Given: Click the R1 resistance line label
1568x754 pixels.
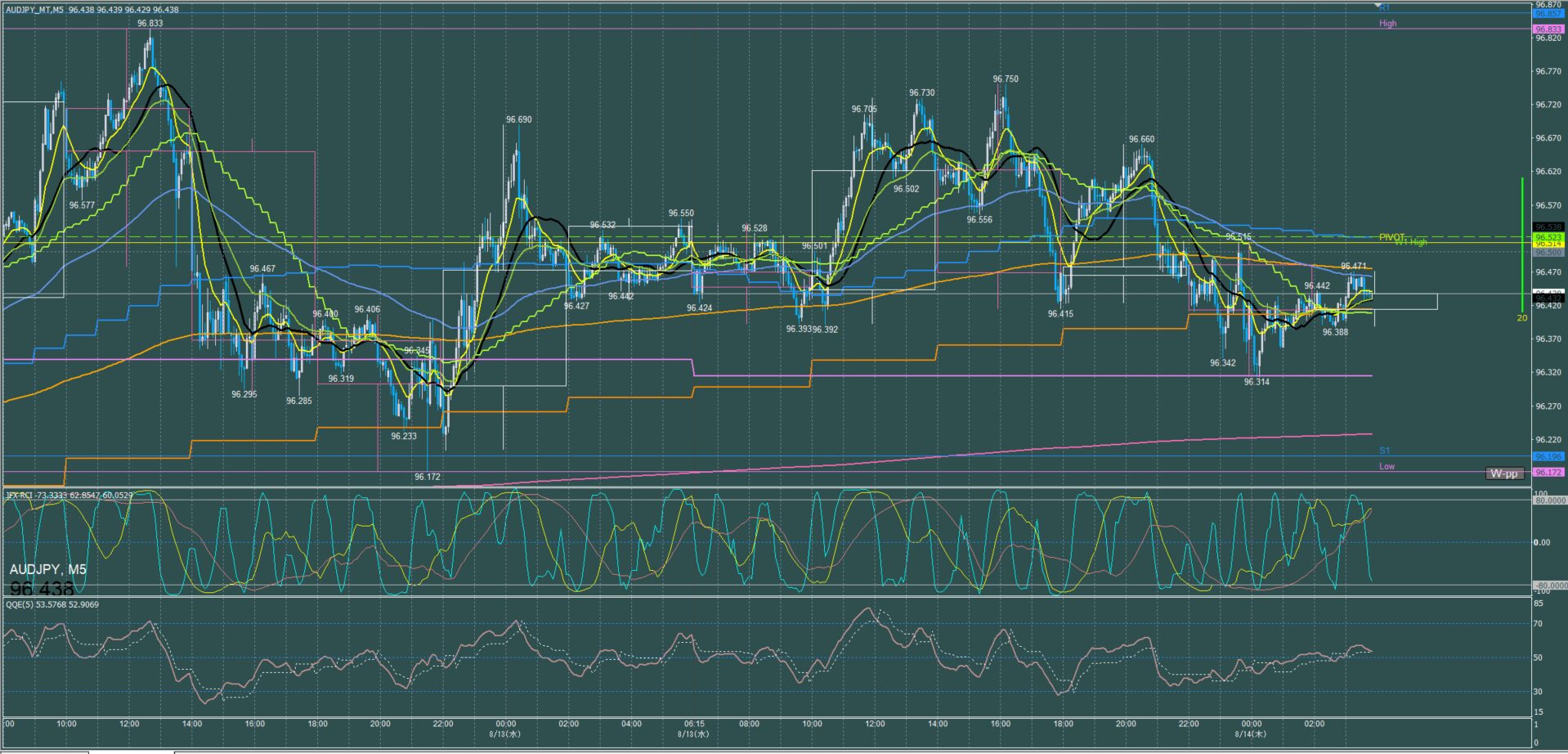Looking at the screenshot, I should pyautogui.click(x=1385, y=8).
